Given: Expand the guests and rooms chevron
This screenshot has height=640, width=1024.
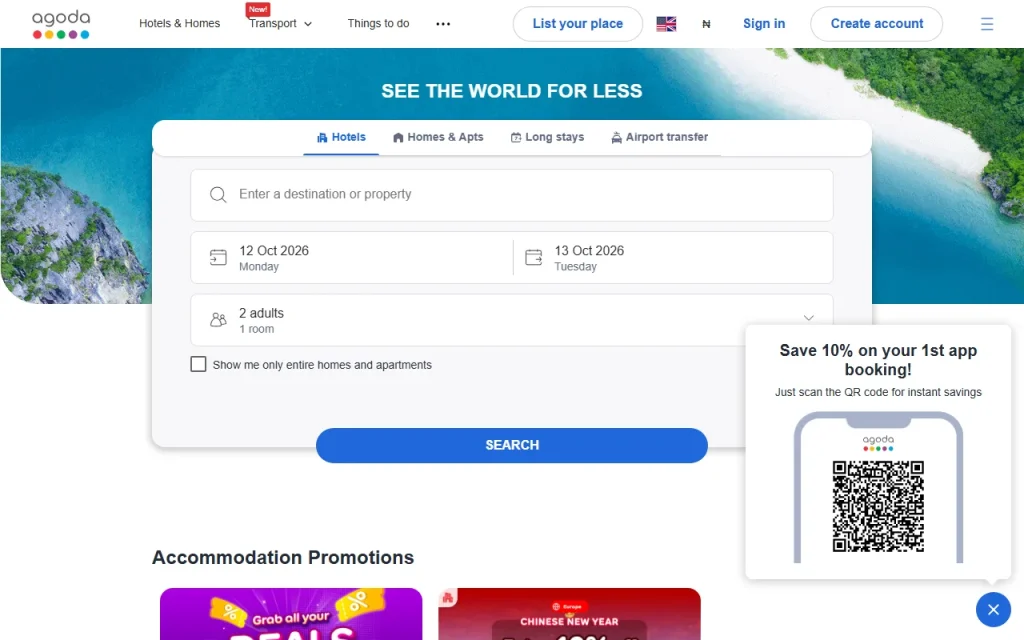Looking at the screenshot, I should click(808, 318).
